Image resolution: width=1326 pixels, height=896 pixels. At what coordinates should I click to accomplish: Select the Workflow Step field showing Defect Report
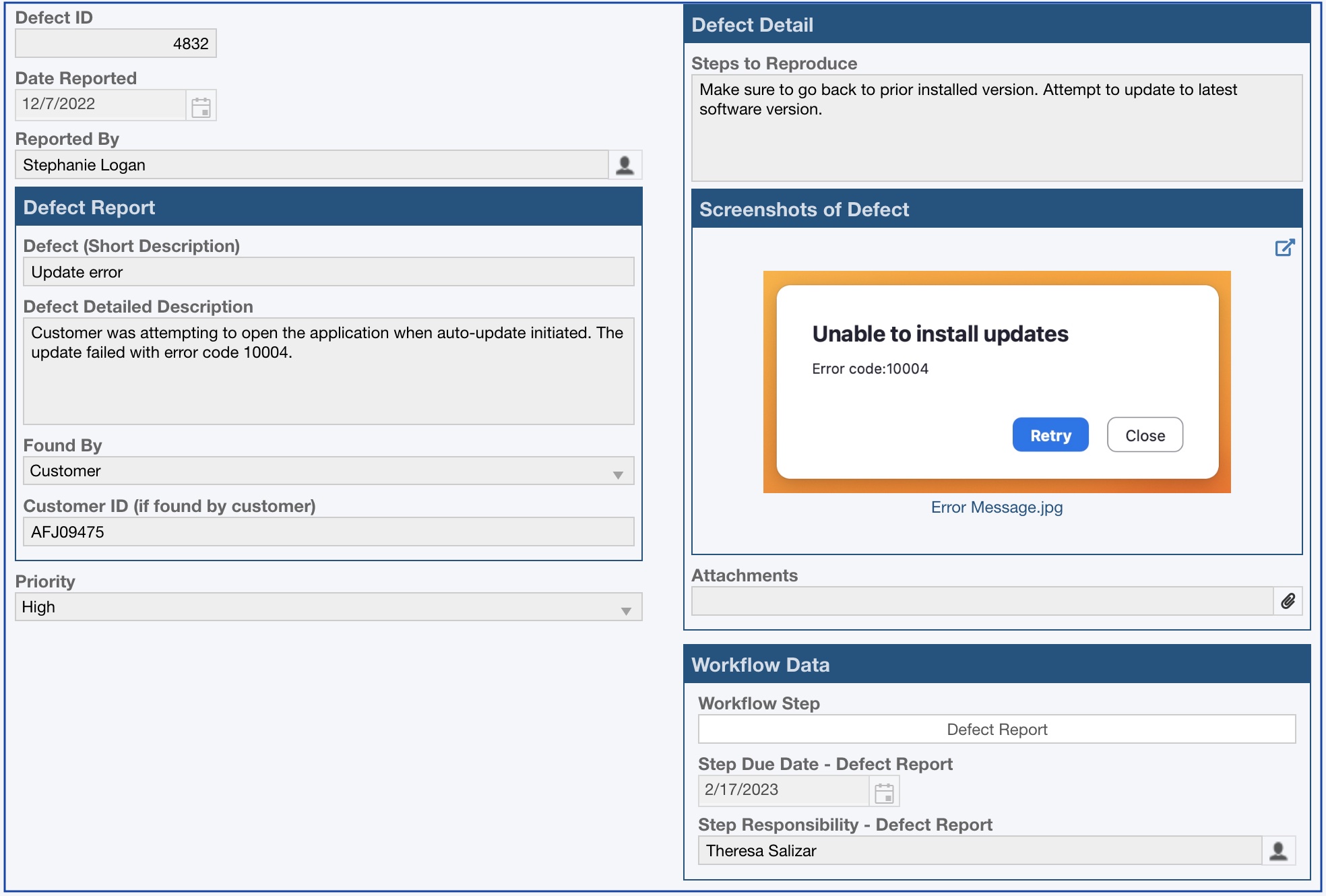point(997,729)
